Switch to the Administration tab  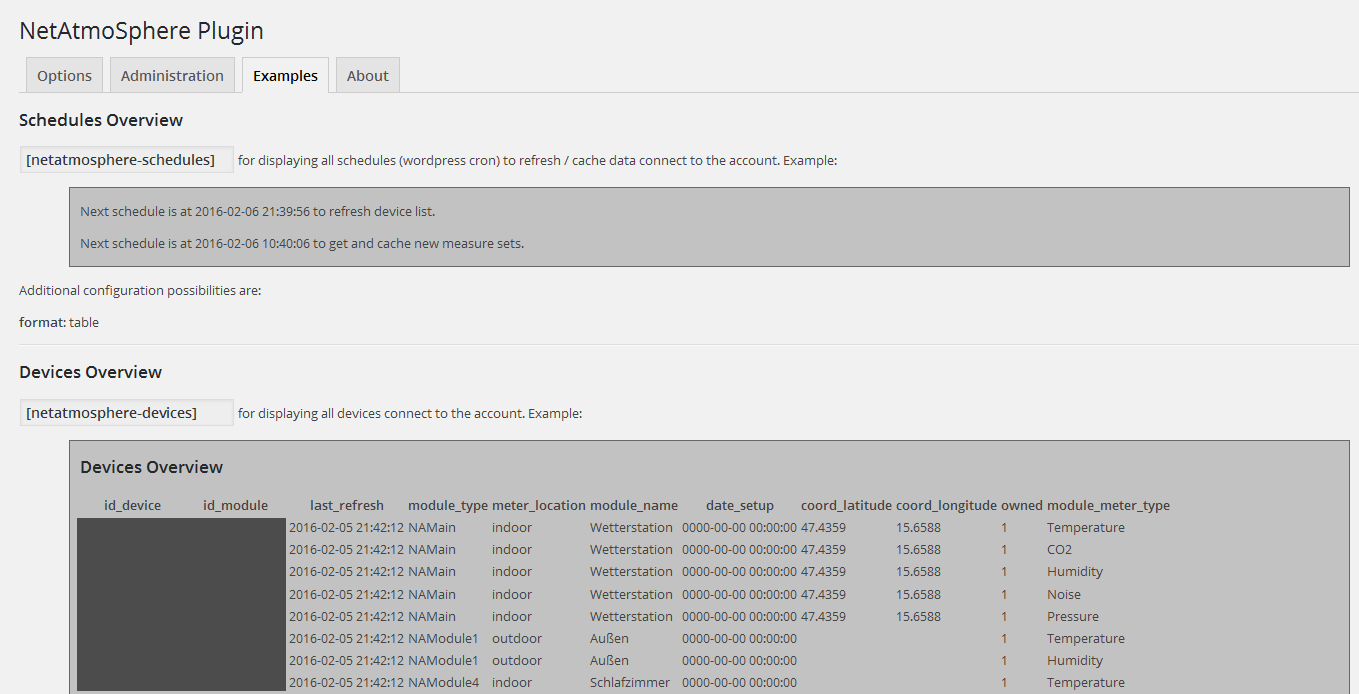pos(172,75)
